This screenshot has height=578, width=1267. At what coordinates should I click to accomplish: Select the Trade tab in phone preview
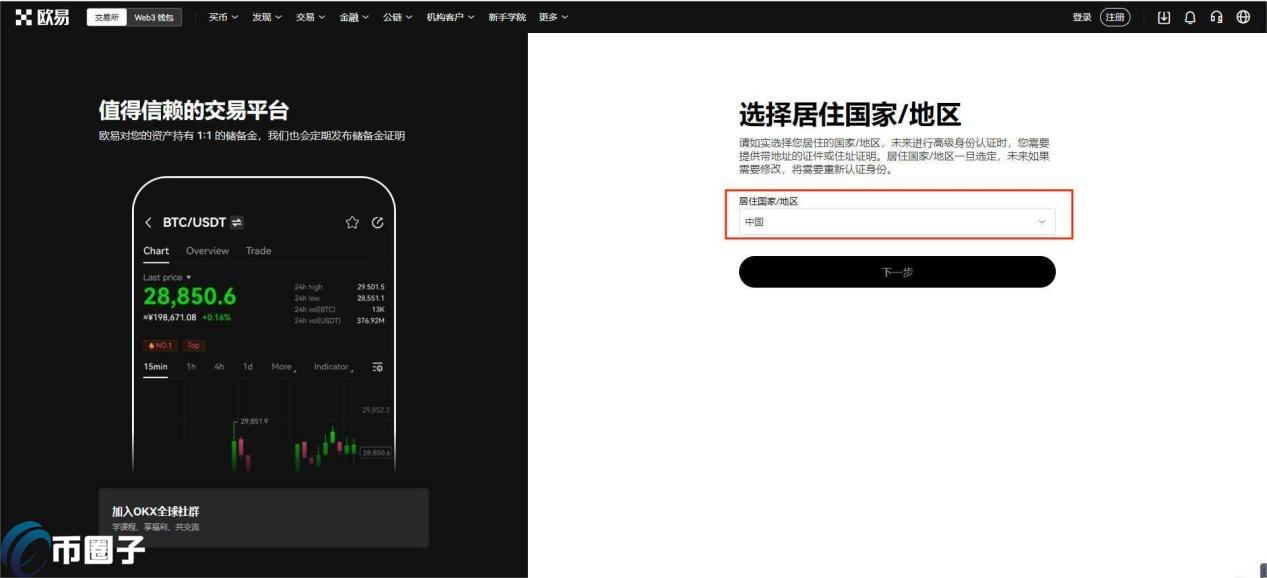[258, 251]
